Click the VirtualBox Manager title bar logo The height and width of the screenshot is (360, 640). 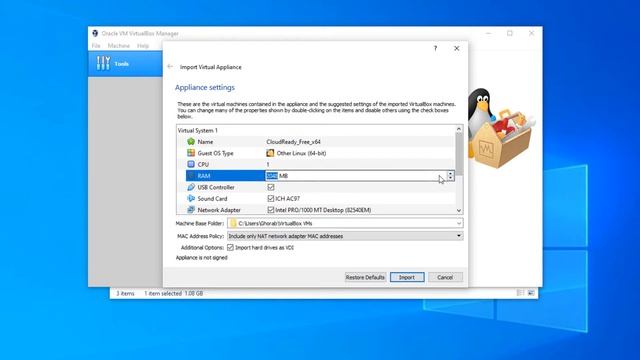pos(95,33)
